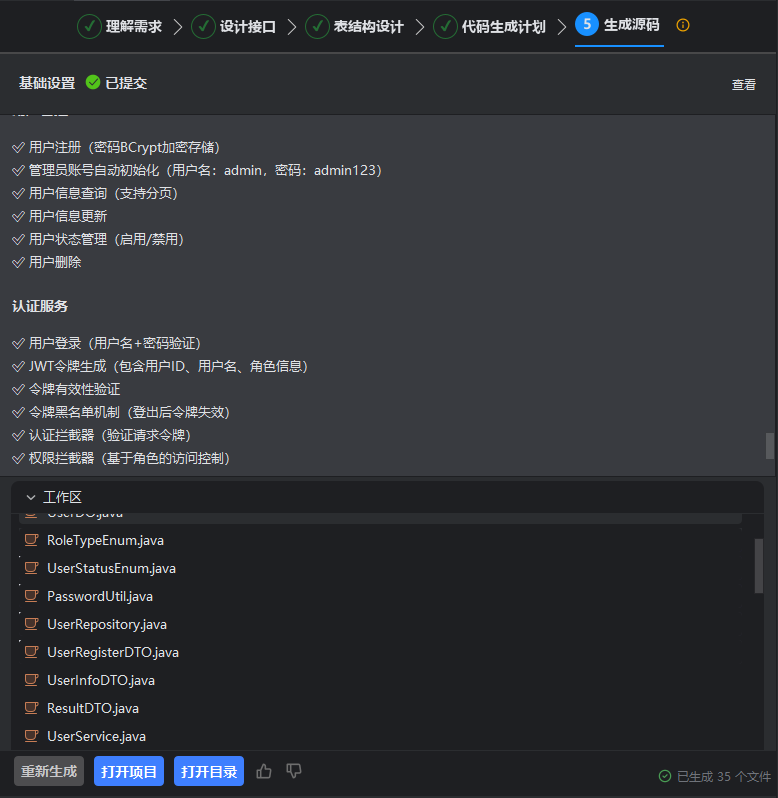Screen dimensions: 778x798
Task: Click the Java icon beside RoleTypeEnum.java
Action: [31, 540]
